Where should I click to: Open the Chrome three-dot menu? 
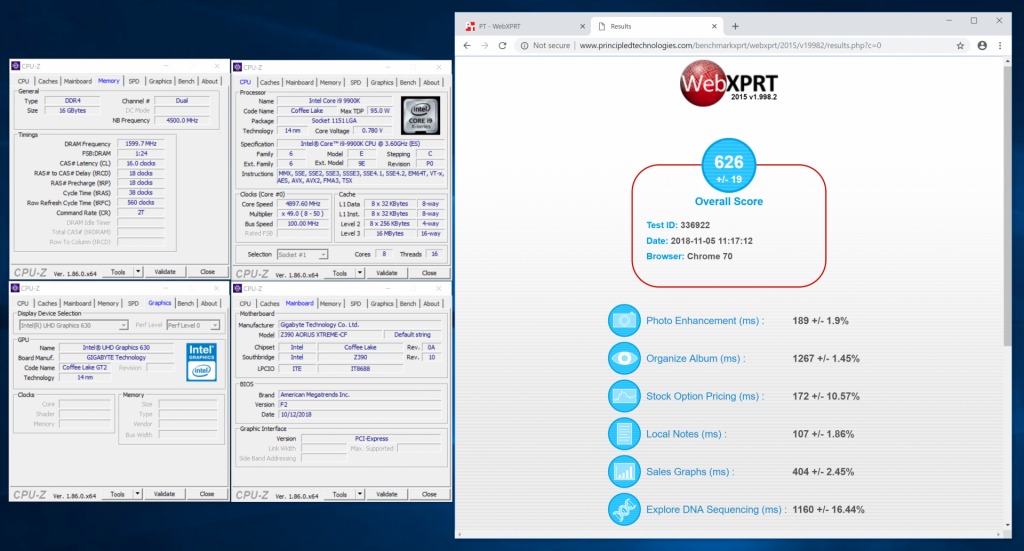[1000, 46]
